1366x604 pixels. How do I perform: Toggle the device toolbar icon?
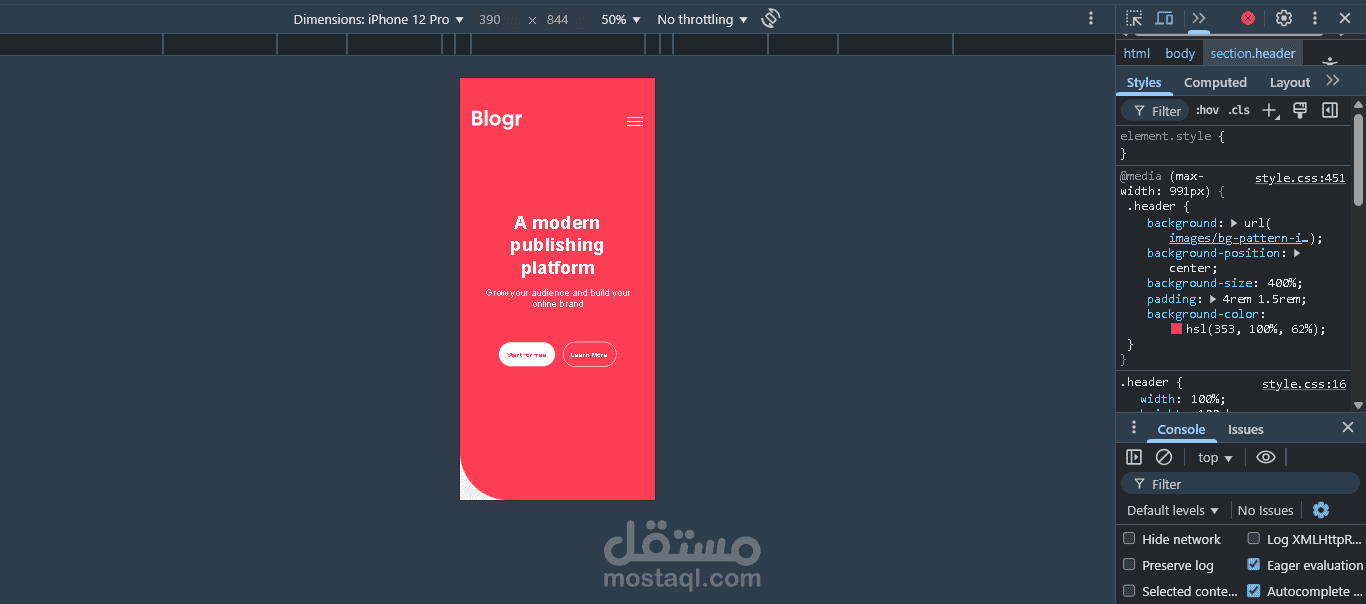pos(1164,18)
